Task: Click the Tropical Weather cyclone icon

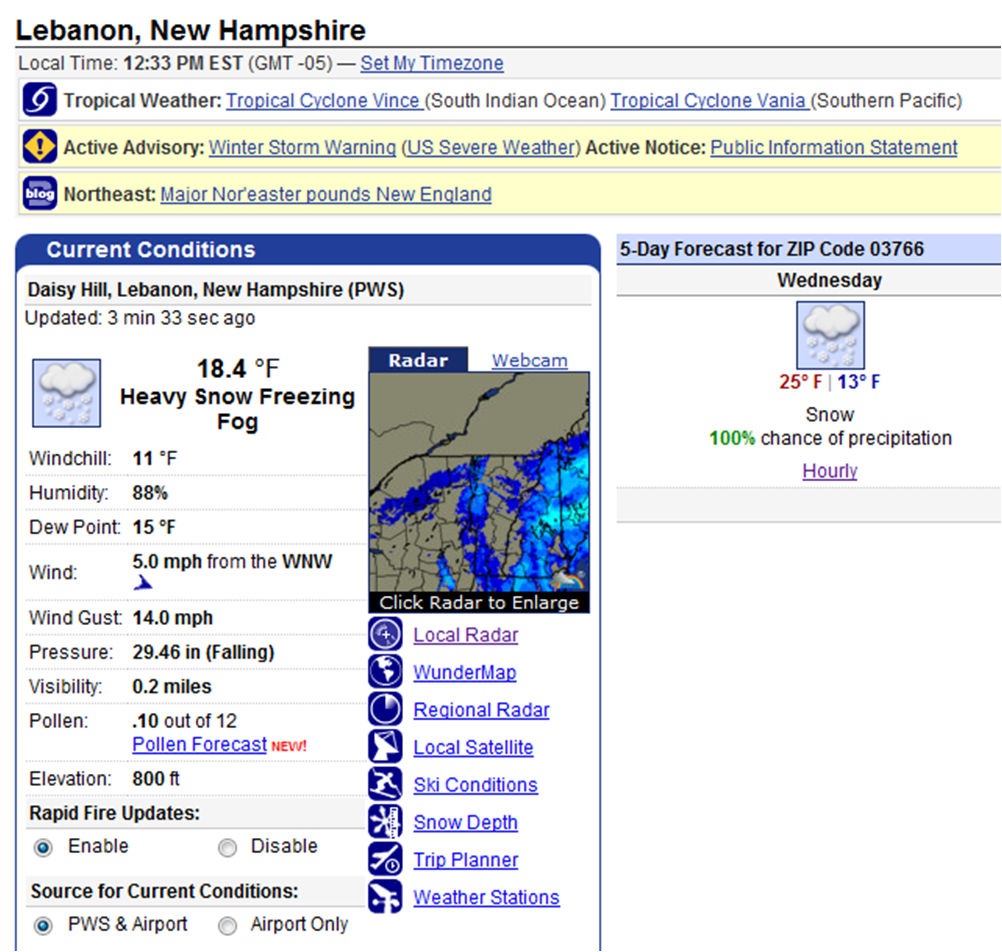Action: pyautogui.click(x=40, y=100)
